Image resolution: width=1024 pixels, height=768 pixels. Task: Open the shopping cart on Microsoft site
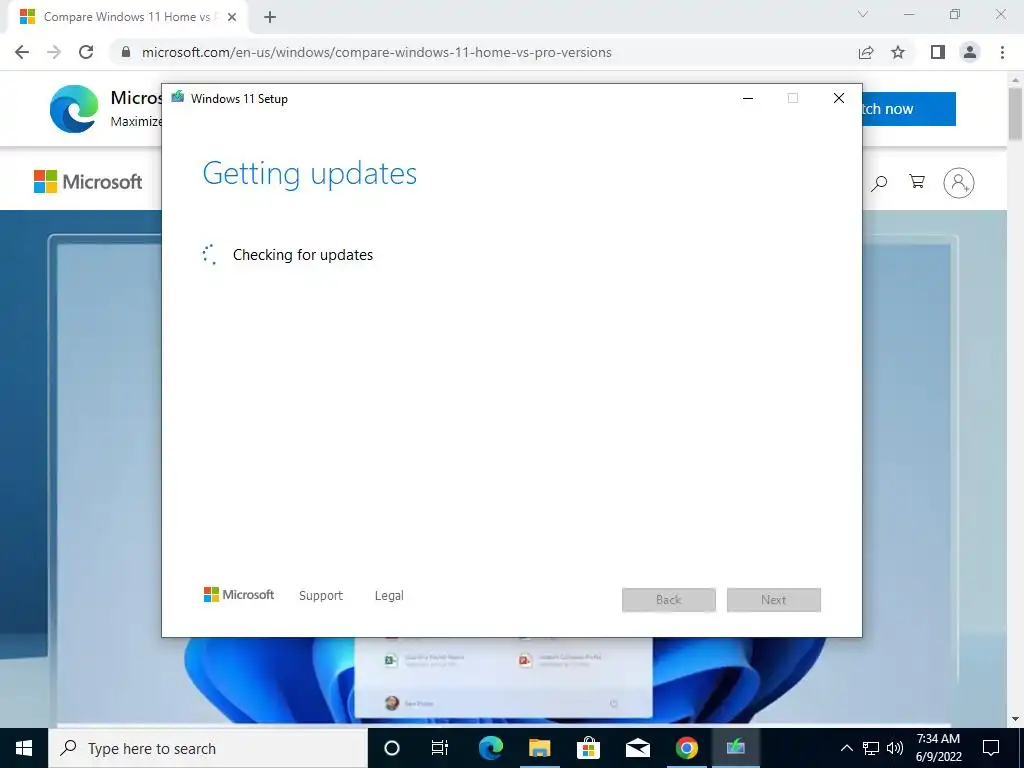tap(917, 182)
